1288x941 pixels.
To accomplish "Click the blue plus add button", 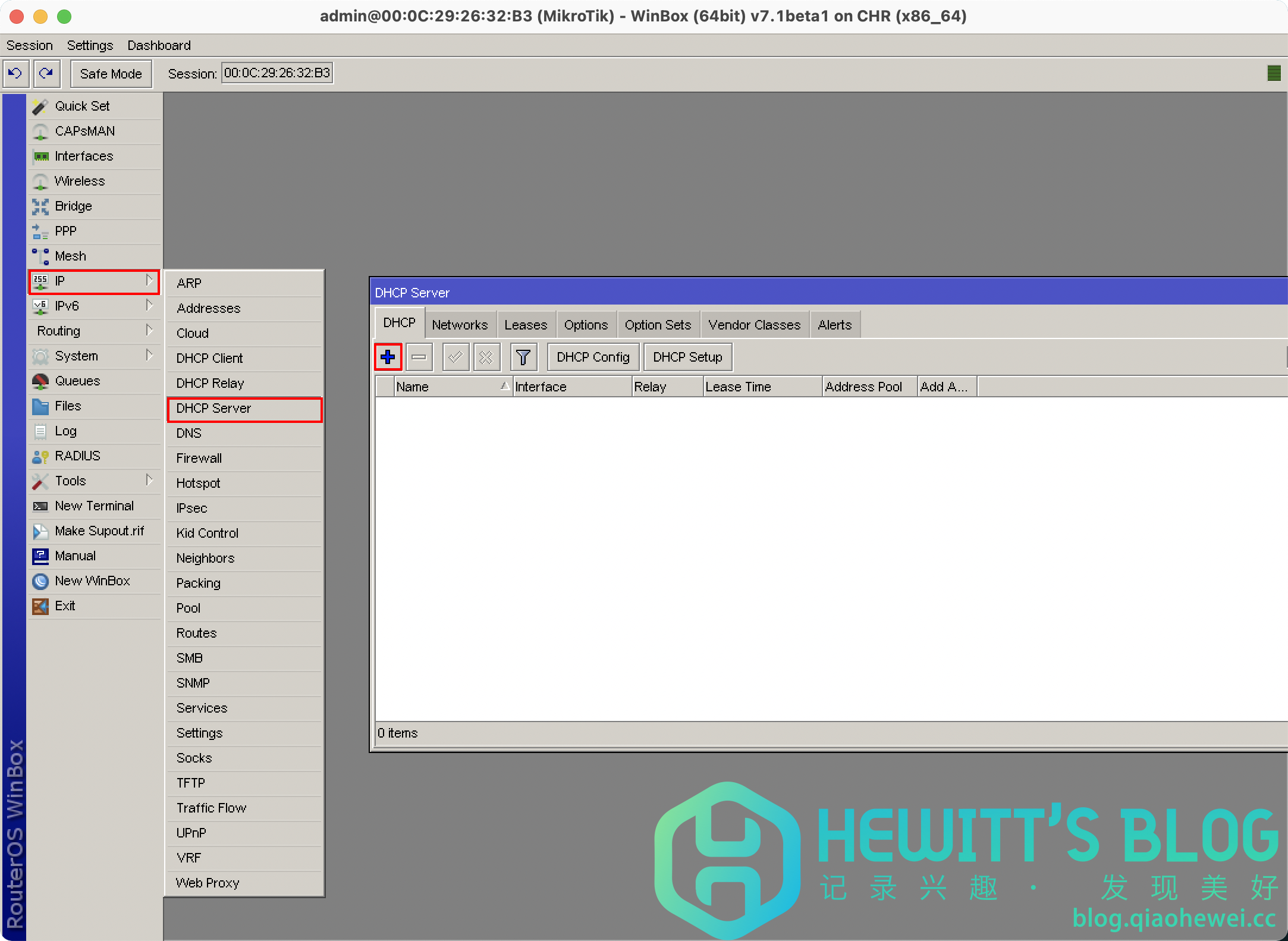I will pyautogui.click(x=388, y=357).
